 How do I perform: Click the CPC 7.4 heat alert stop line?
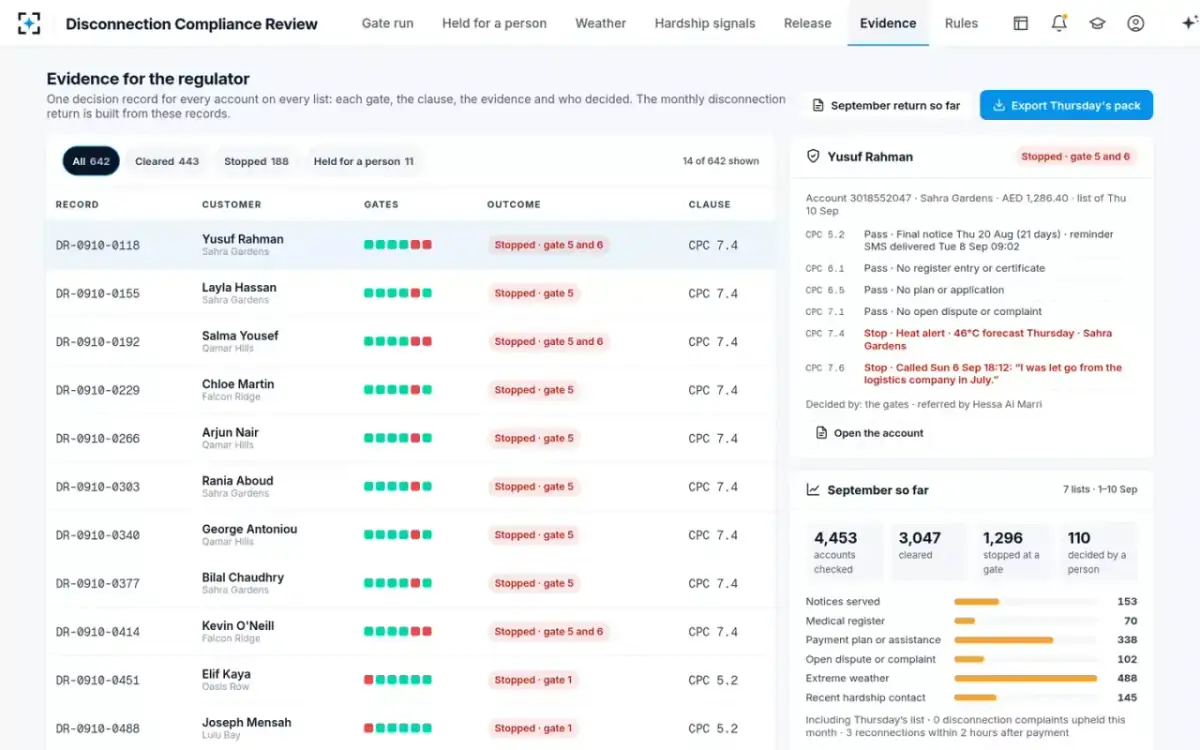pyautogui.click(x=971, y=339)
